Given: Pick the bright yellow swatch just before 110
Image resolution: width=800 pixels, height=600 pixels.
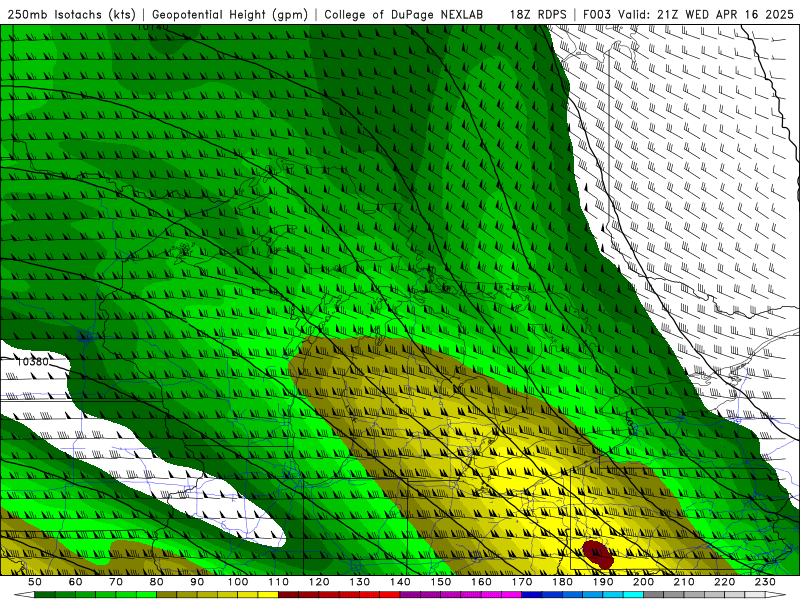Looking at the screenshot, I should point(268,595).
